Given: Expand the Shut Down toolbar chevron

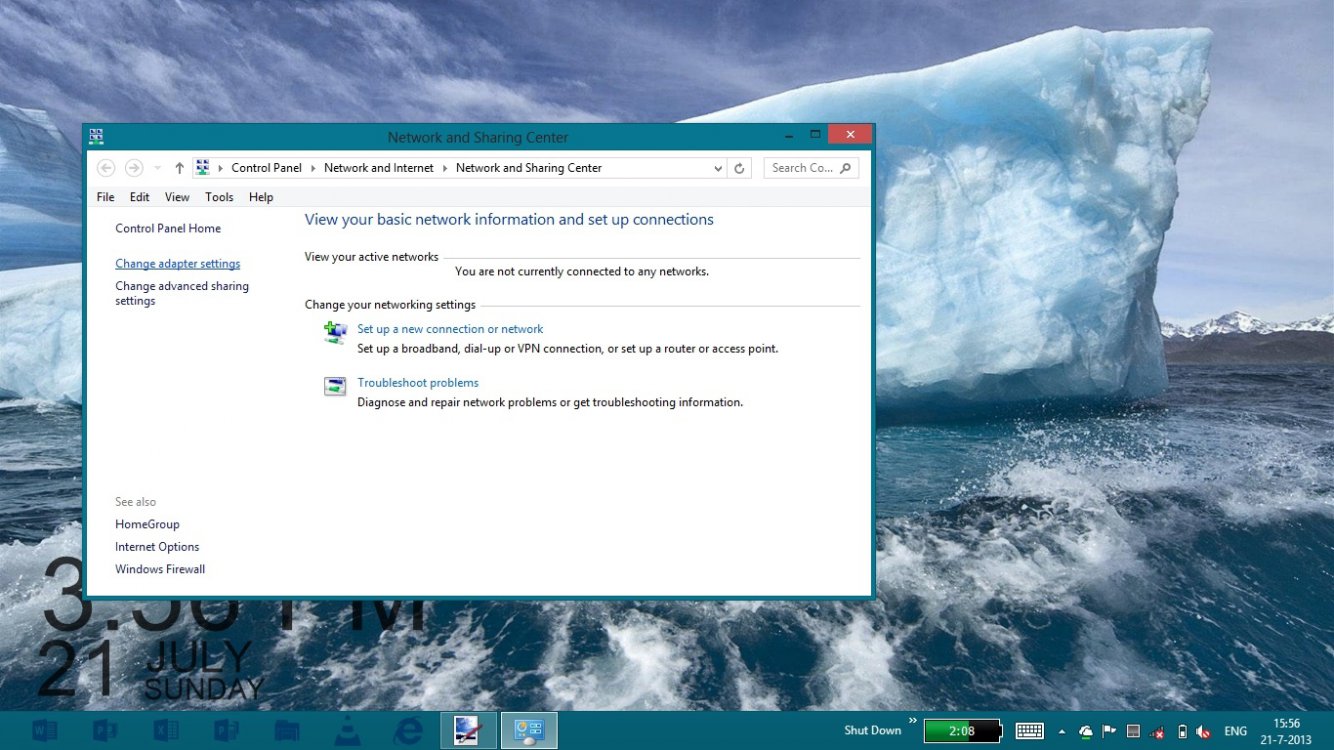Looking at the screenshot, I should [x=912, y=721].
